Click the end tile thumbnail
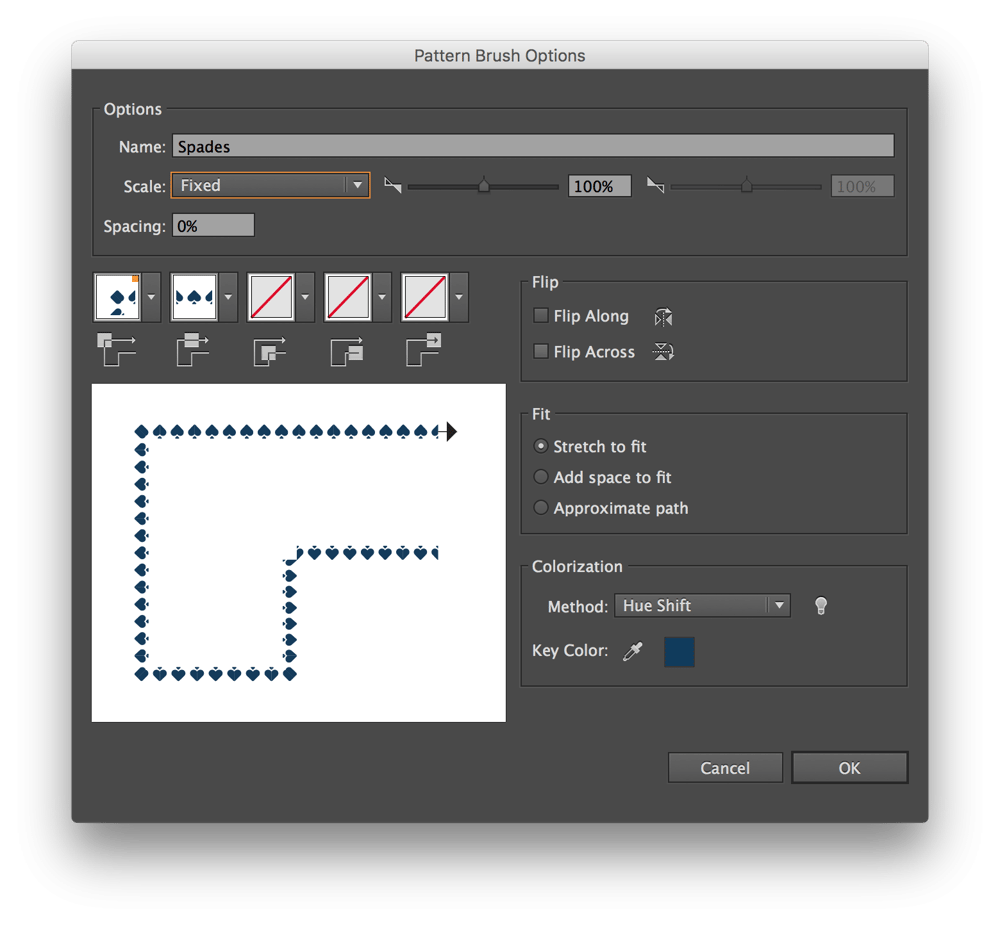Image resolution: width=1000 pixels, height=925 pixels. (x=424, y=297)
